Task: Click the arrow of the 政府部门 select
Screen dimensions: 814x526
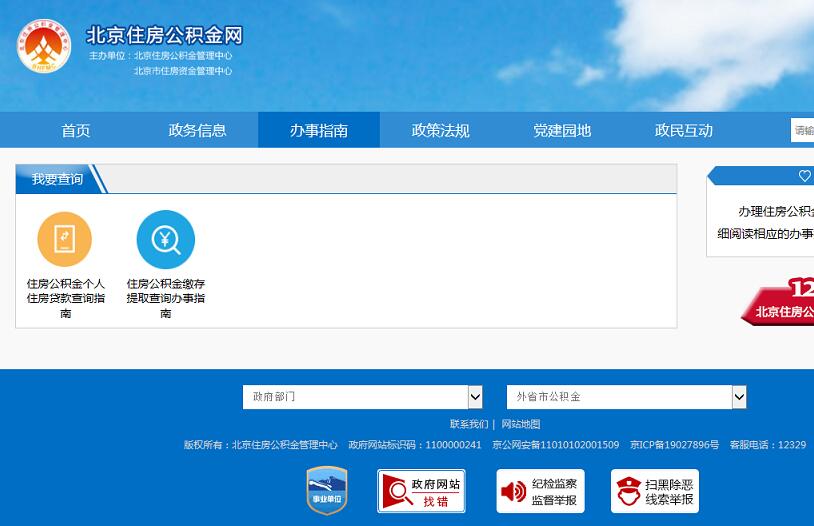Action: 475,397
